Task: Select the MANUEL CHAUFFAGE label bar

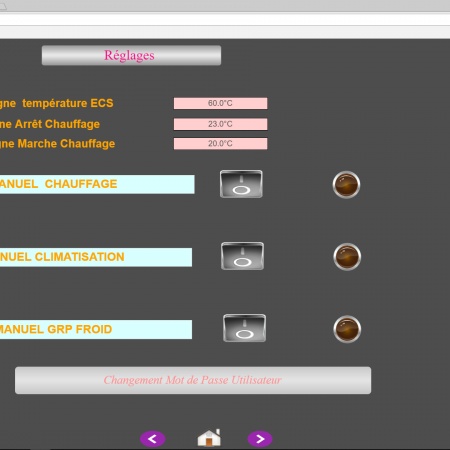Action: pos(97,184)
